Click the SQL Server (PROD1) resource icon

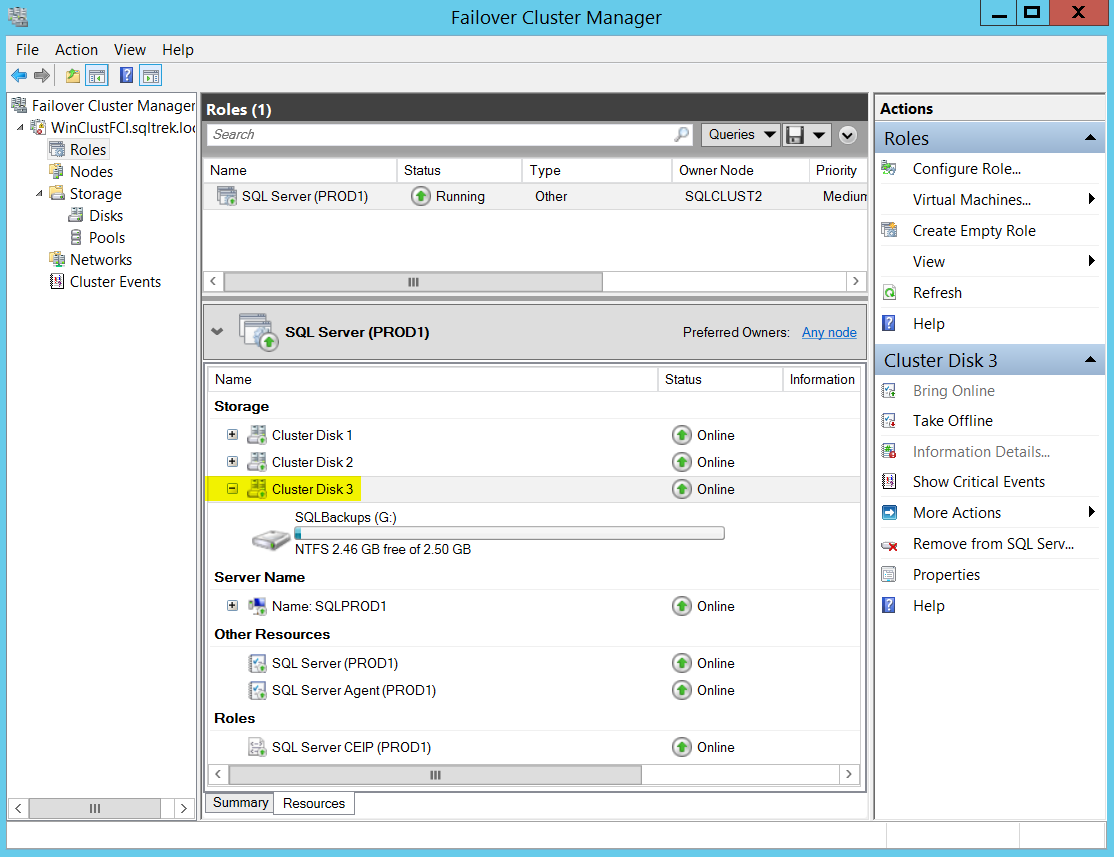pos(256,663)
